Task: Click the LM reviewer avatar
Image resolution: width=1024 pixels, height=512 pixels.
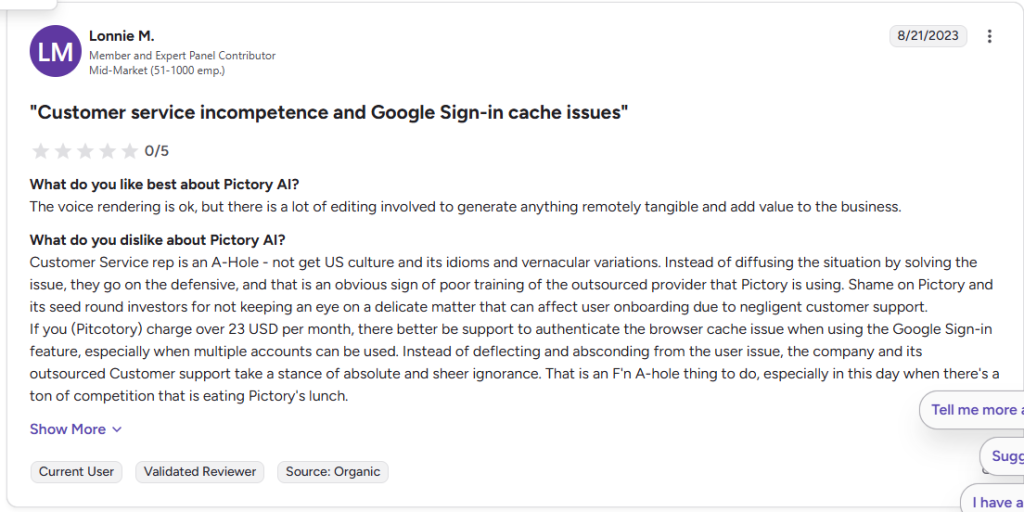Action: coord(56,52)
